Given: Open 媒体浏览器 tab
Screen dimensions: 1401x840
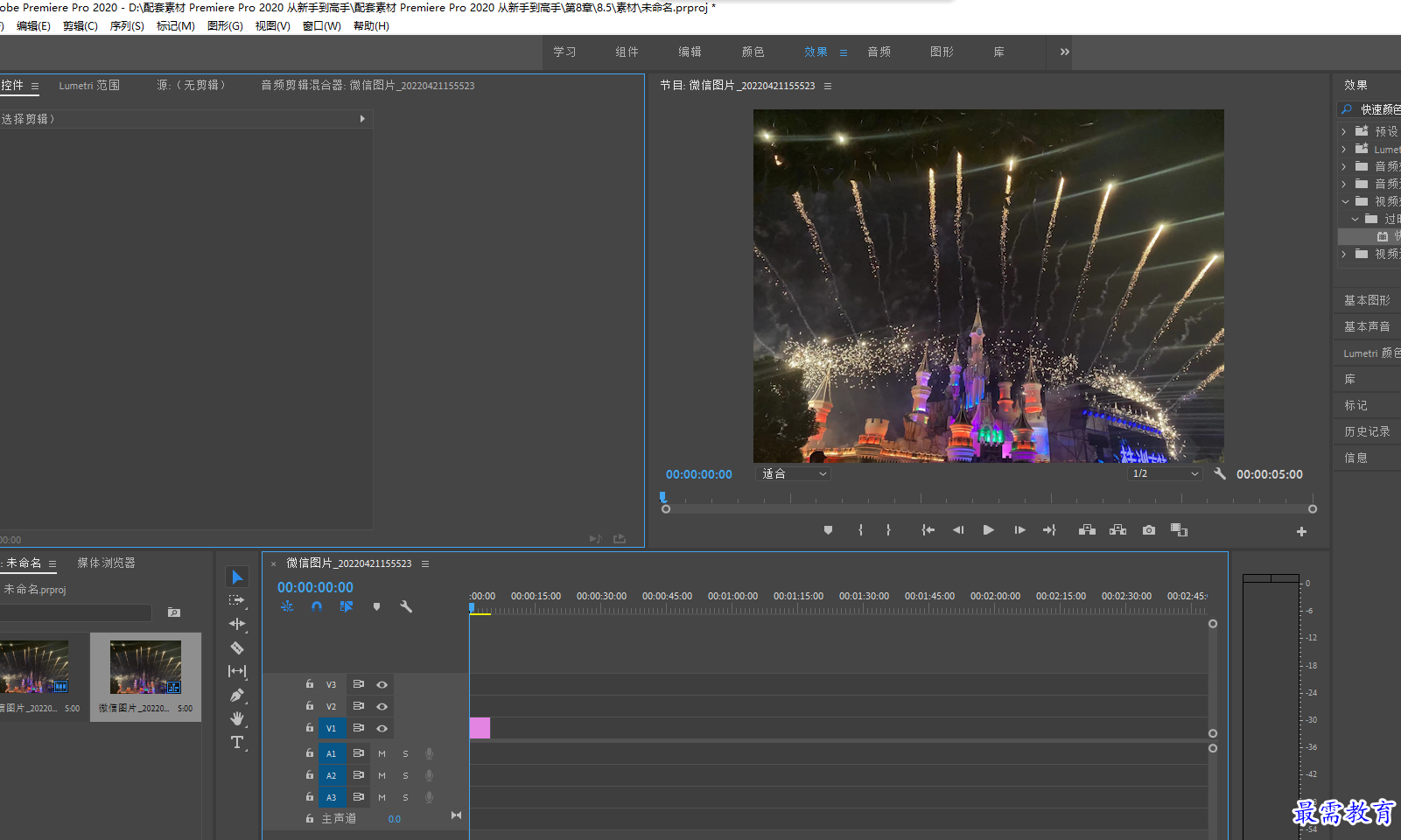Looking at the screenshot, I should (106, 563).
